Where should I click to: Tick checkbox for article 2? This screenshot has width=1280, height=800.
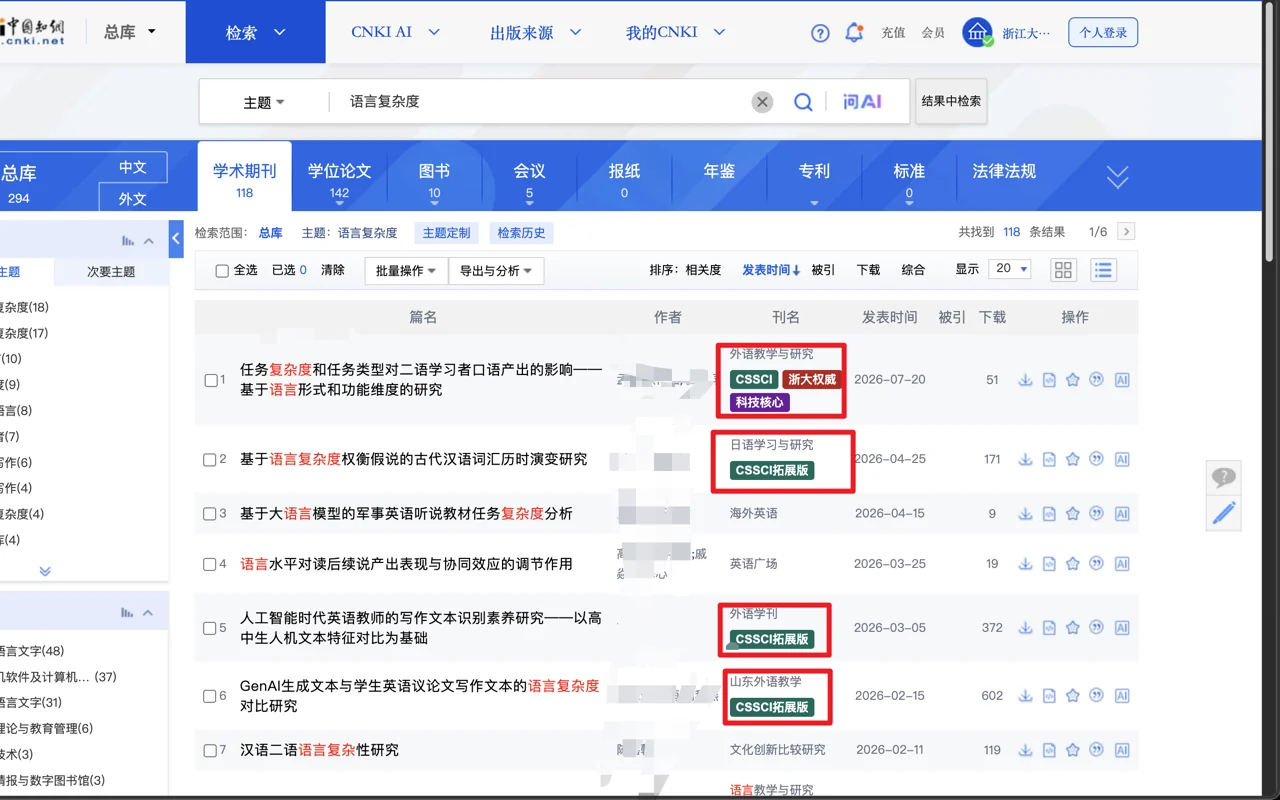[x=210, y=460]
